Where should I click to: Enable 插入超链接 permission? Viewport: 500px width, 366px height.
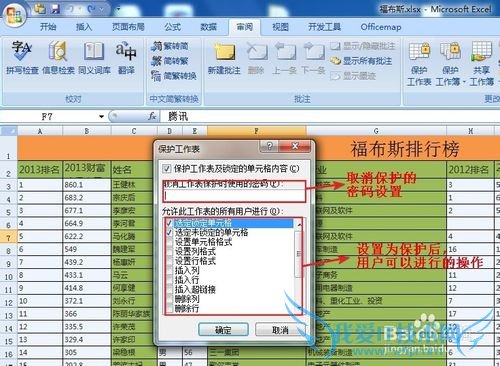point(169,289)
